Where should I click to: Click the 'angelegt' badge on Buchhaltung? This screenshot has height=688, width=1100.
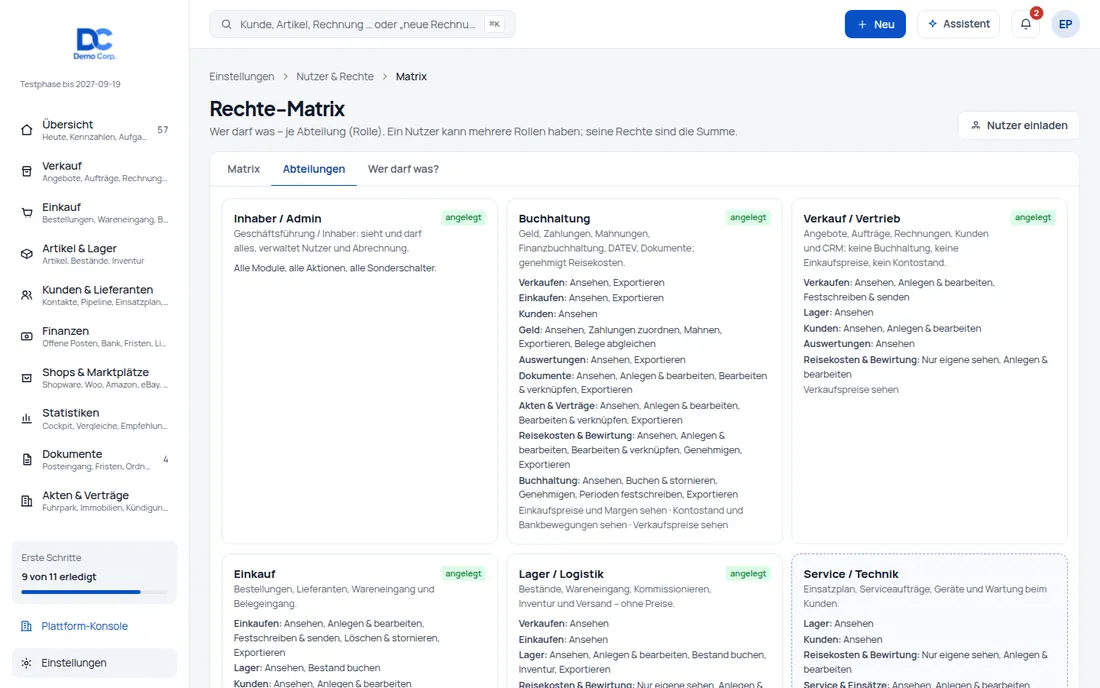[748, 217]
